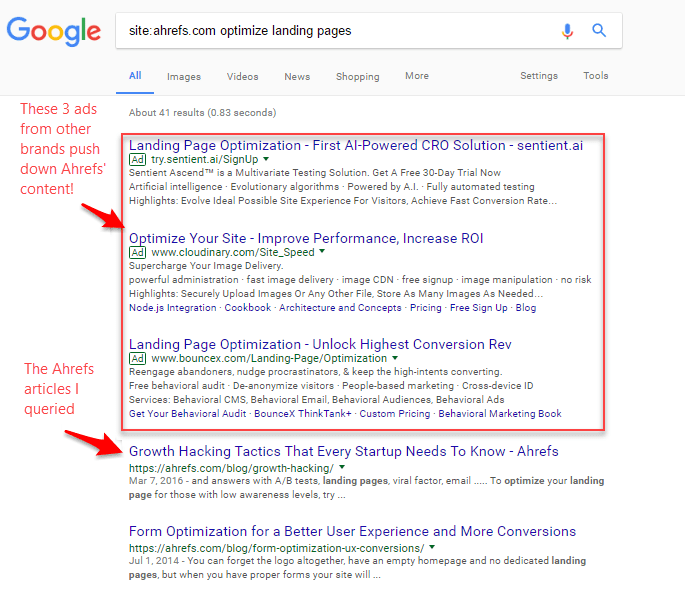Open search Settings menu
The height and width of the screenshot is (595, 685).
539,76
